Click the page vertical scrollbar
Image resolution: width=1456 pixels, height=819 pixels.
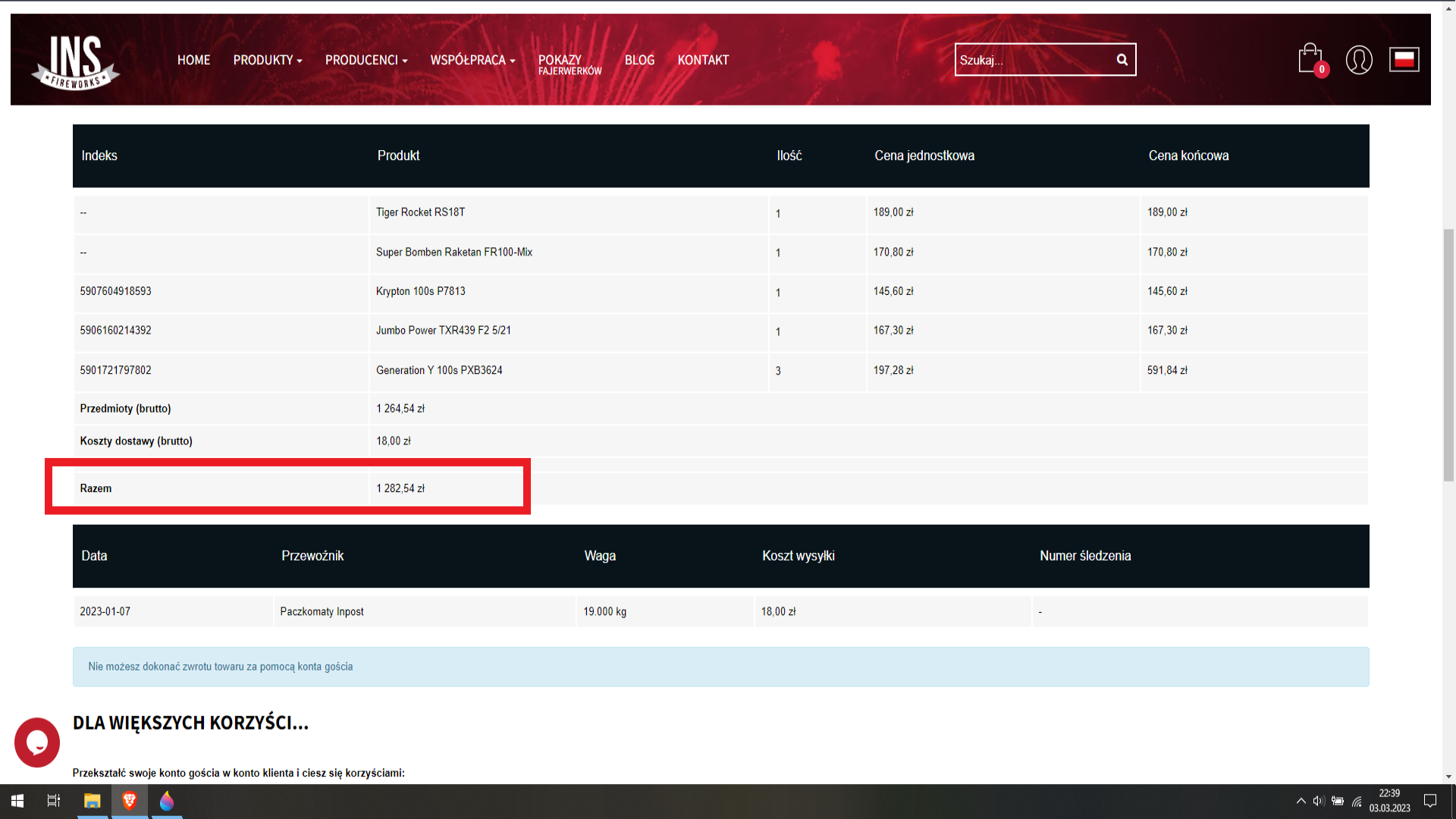[1448, 355]
